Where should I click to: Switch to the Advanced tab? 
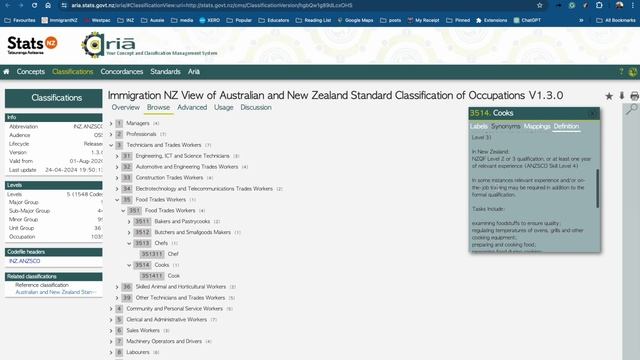(x=192, y=107)
